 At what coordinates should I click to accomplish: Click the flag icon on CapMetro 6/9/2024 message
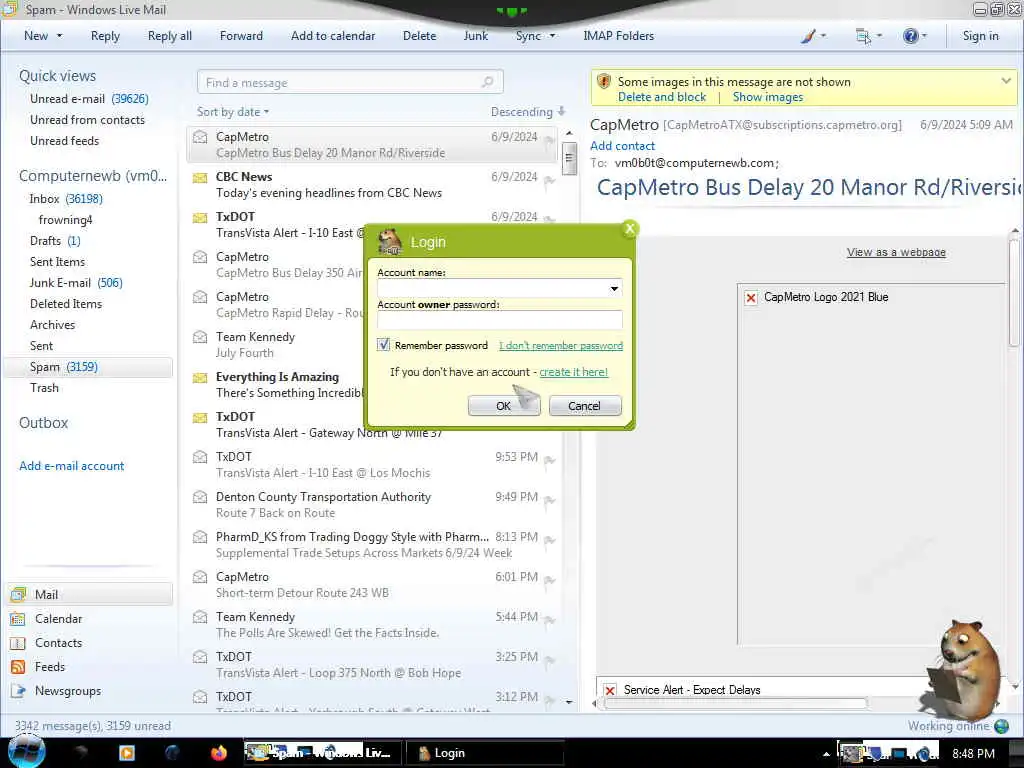tap(550, 140)
